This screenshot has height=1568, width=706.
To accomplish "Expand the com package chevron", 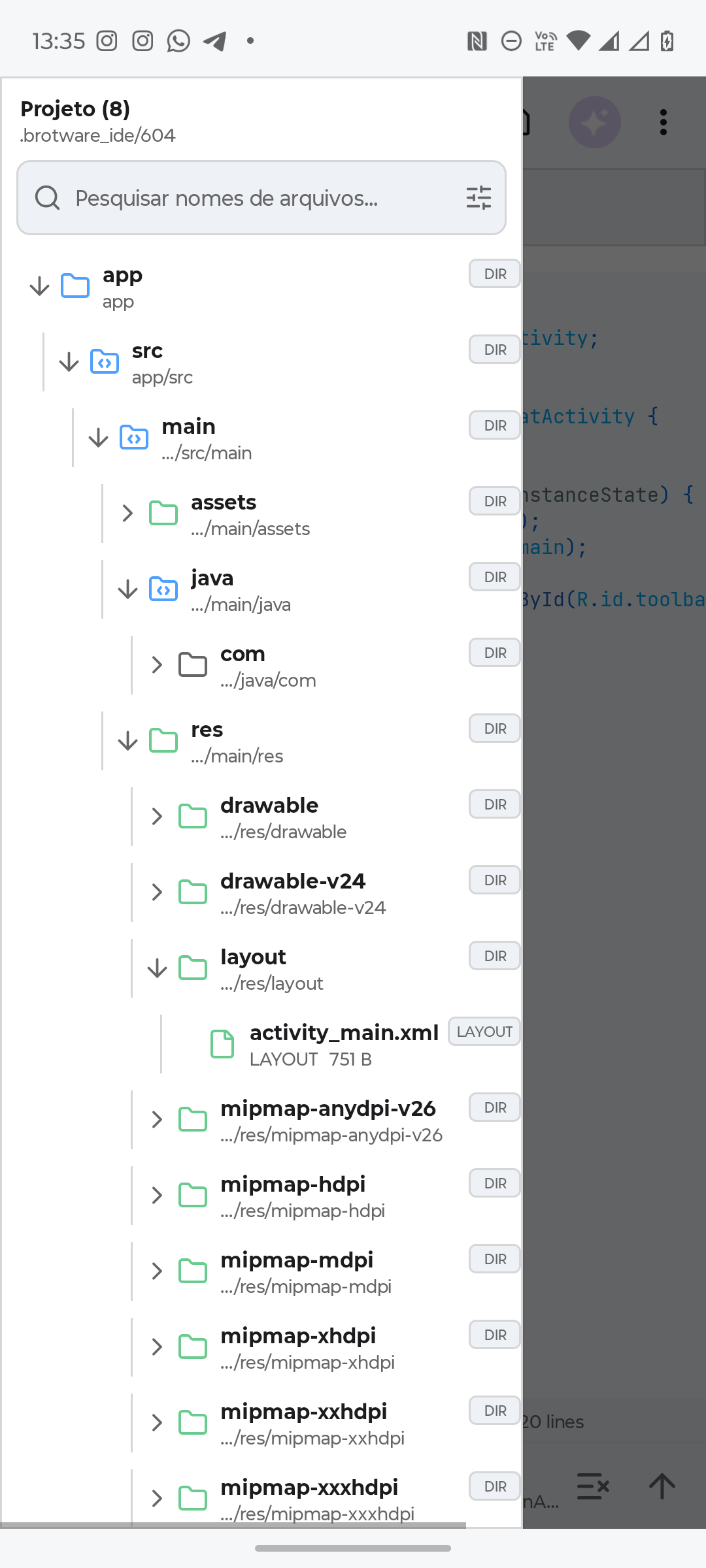I will coord(157,664).
